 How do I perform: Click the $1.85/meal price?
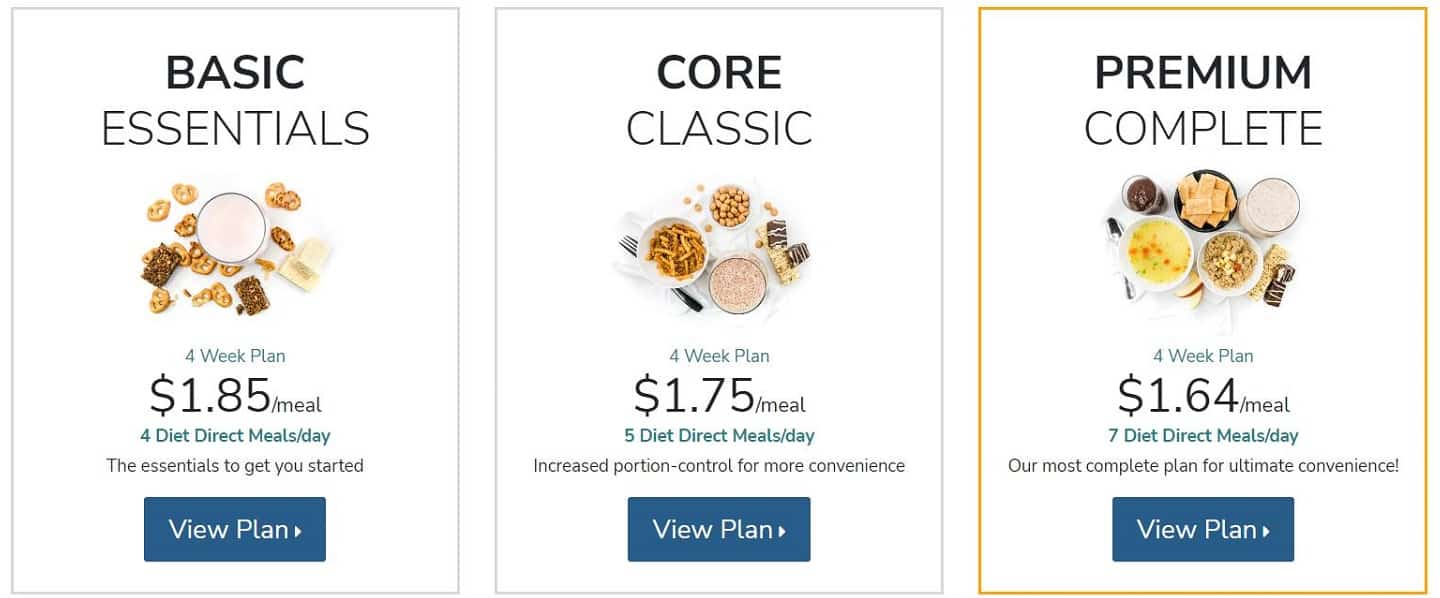(x=235, y=396)
